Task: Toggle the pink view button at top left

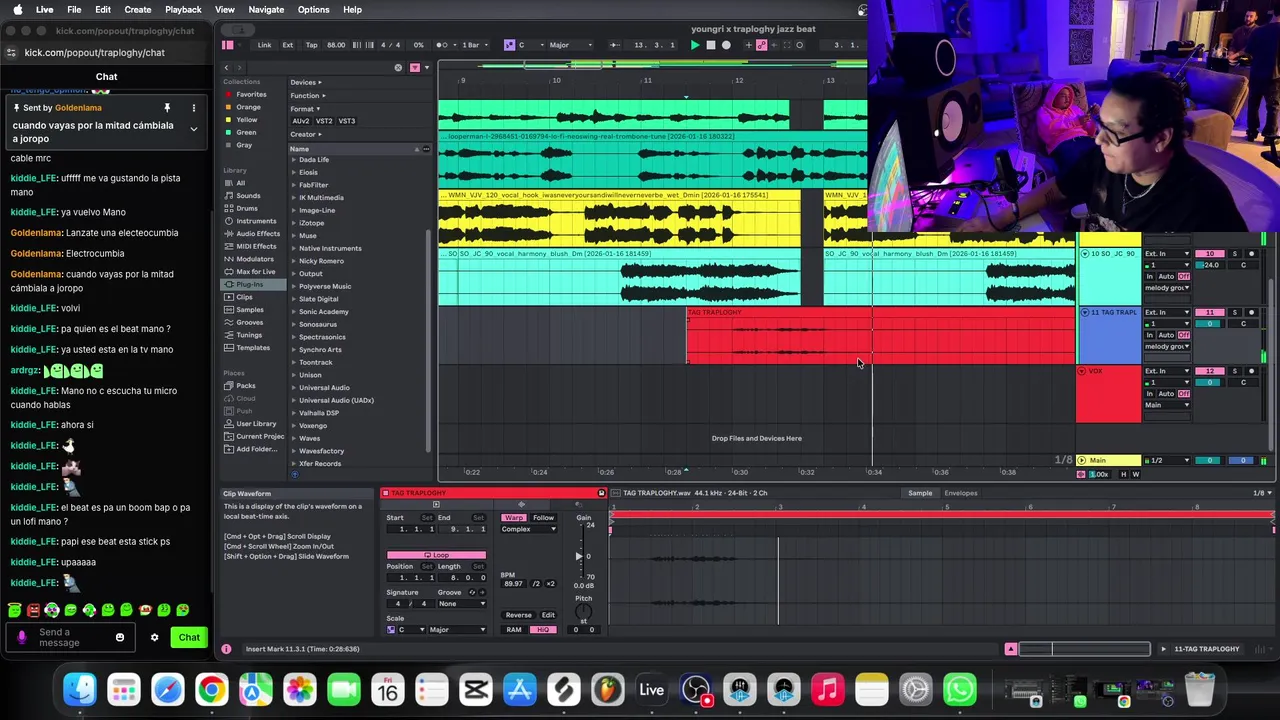Action: click(228, 45)
